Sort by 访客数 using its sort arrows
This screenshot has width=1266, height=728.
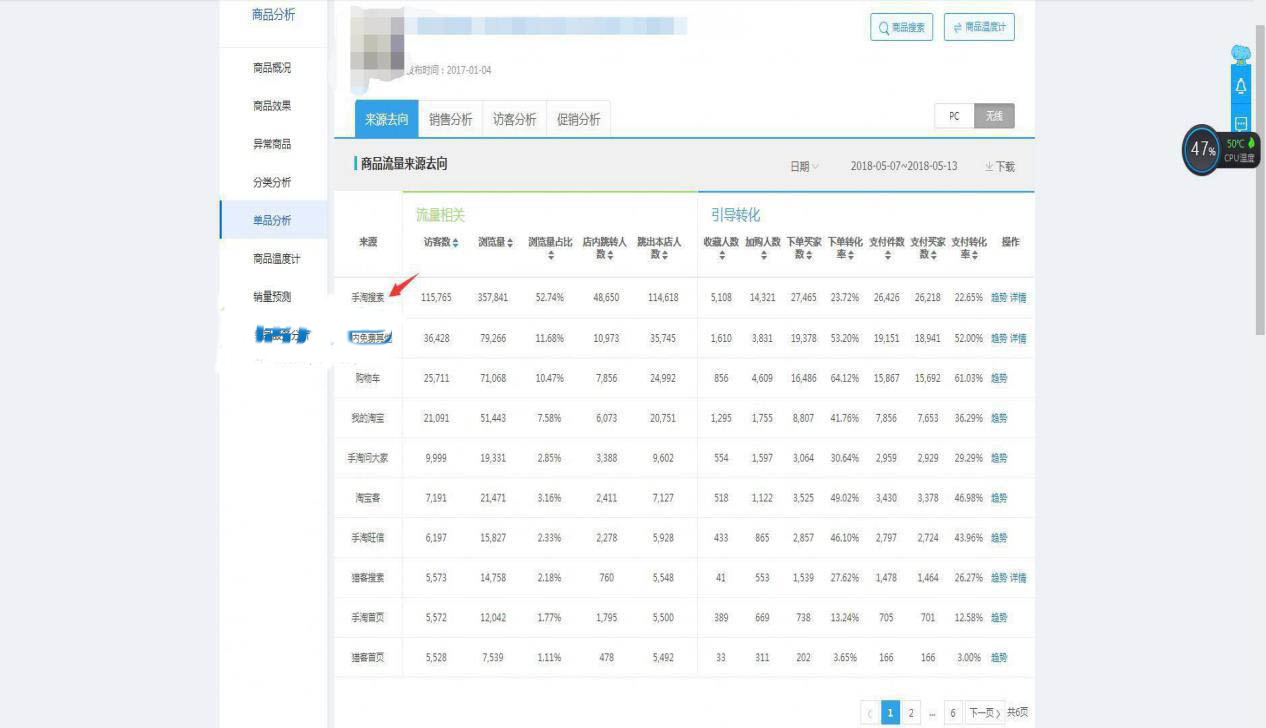456,243
